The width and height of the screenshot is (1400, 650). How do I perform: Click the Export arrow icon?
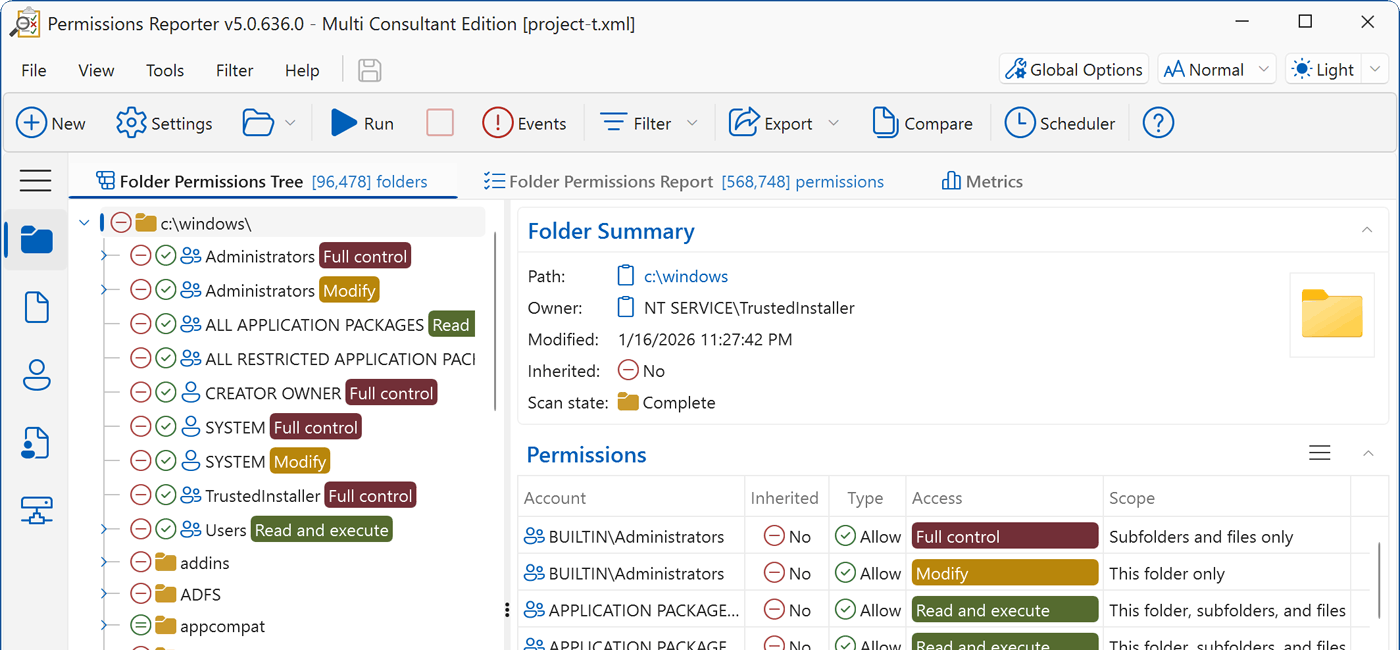[x=744, y=123]
